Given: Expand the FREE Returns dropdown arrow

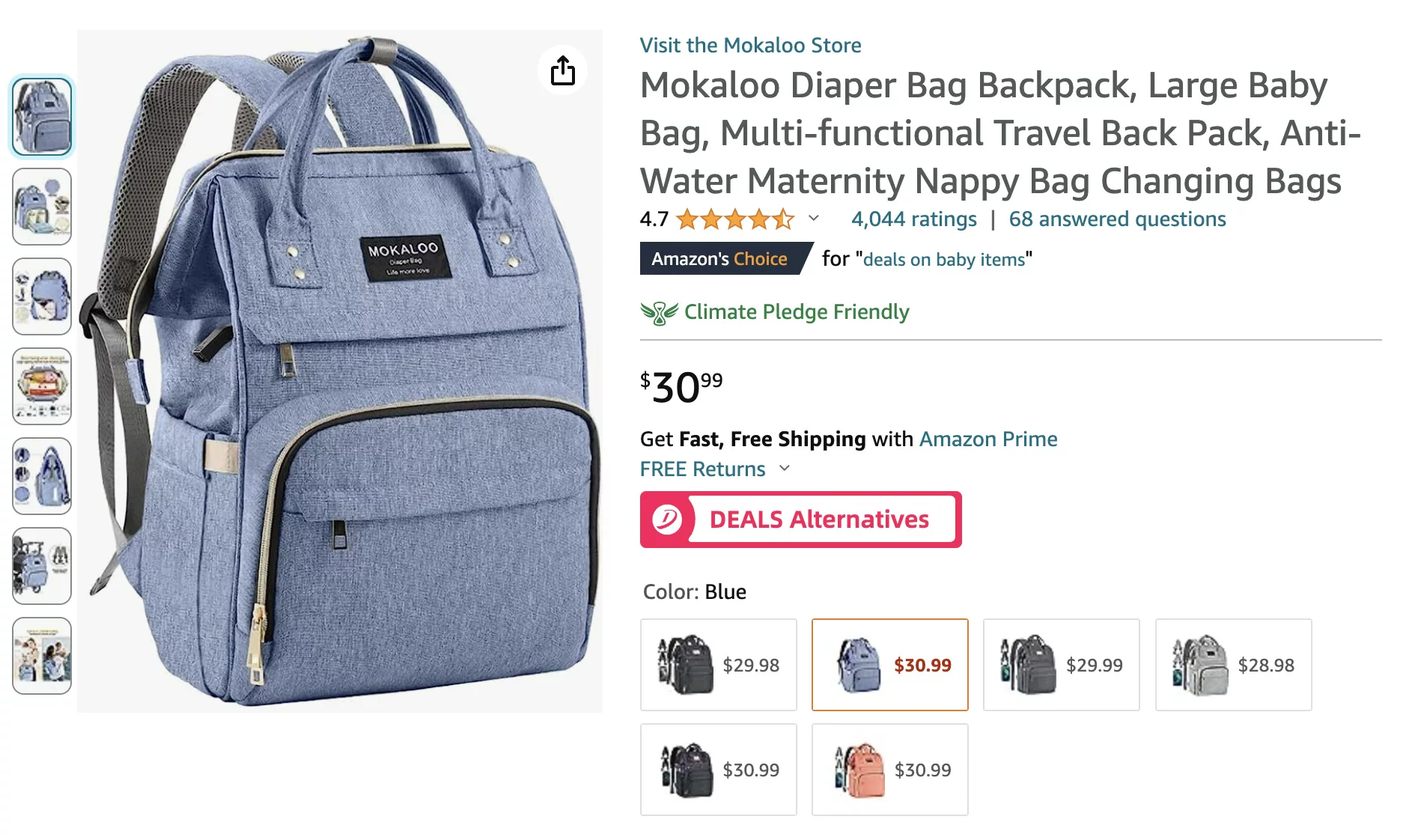Looking at the screenshot, I should tap(785, 469).
